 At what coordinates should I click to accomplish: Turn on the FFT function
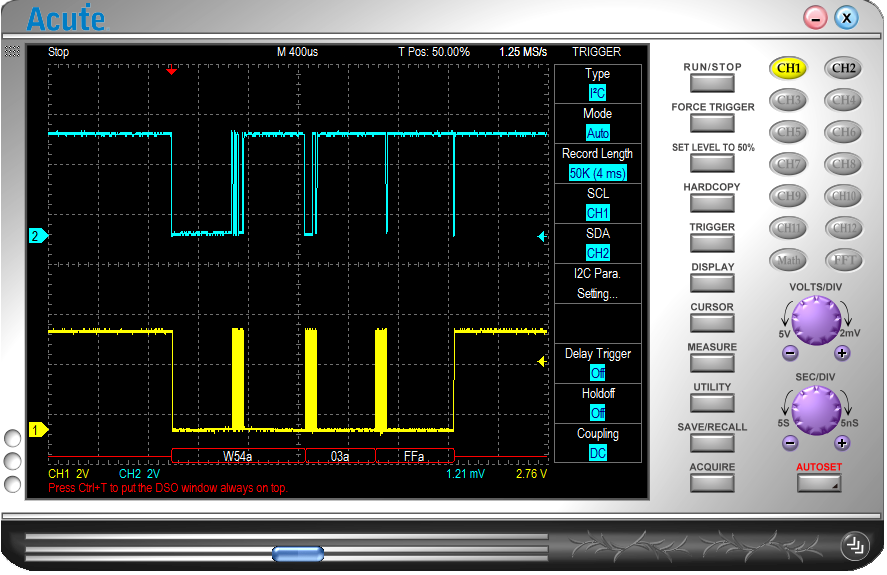[843, 260]
